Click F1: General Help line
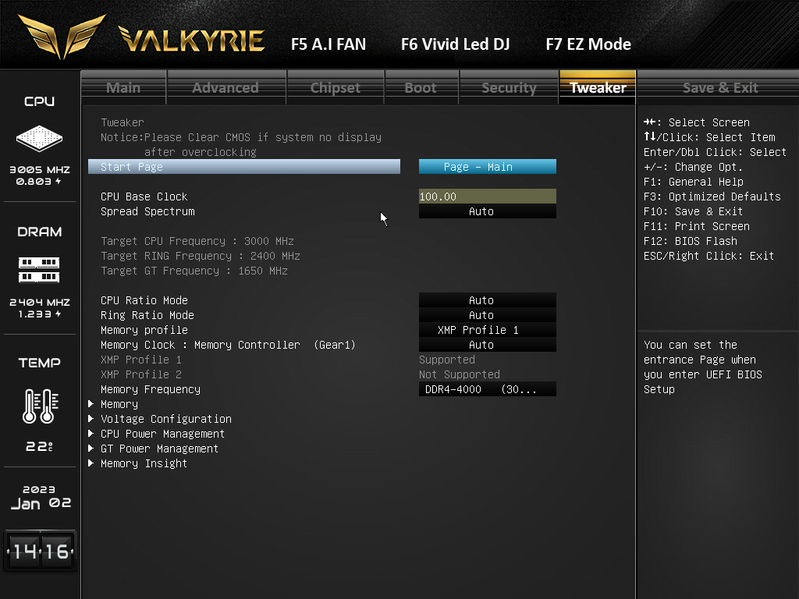 click(694, 182)
